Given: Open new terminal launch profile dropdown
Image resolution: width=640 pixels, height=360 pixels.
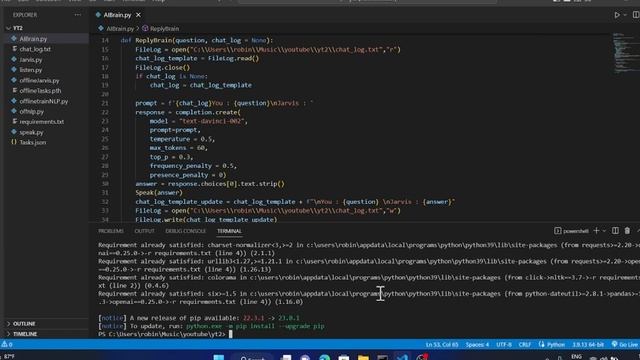Looking at the screenshot, I should pos(604,231).
